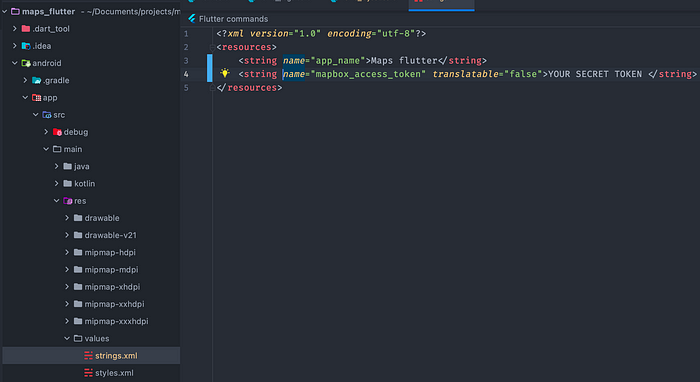Image resolution: width=700 pixels, height=382 pixels.
Task: Click the main folder icon
Action: pyautogui.click(x=57, y=149)
